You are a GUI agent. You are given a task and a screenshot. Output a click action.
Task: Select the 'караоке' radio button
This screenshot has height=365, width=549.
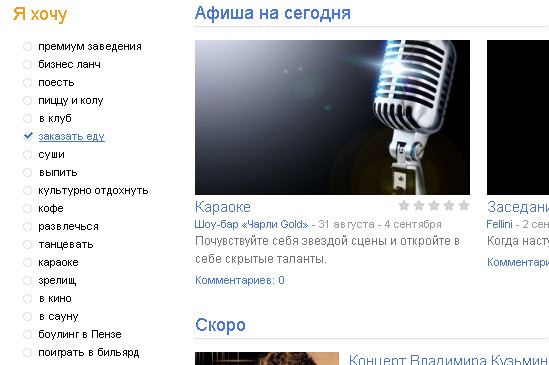tap(27, 262)
